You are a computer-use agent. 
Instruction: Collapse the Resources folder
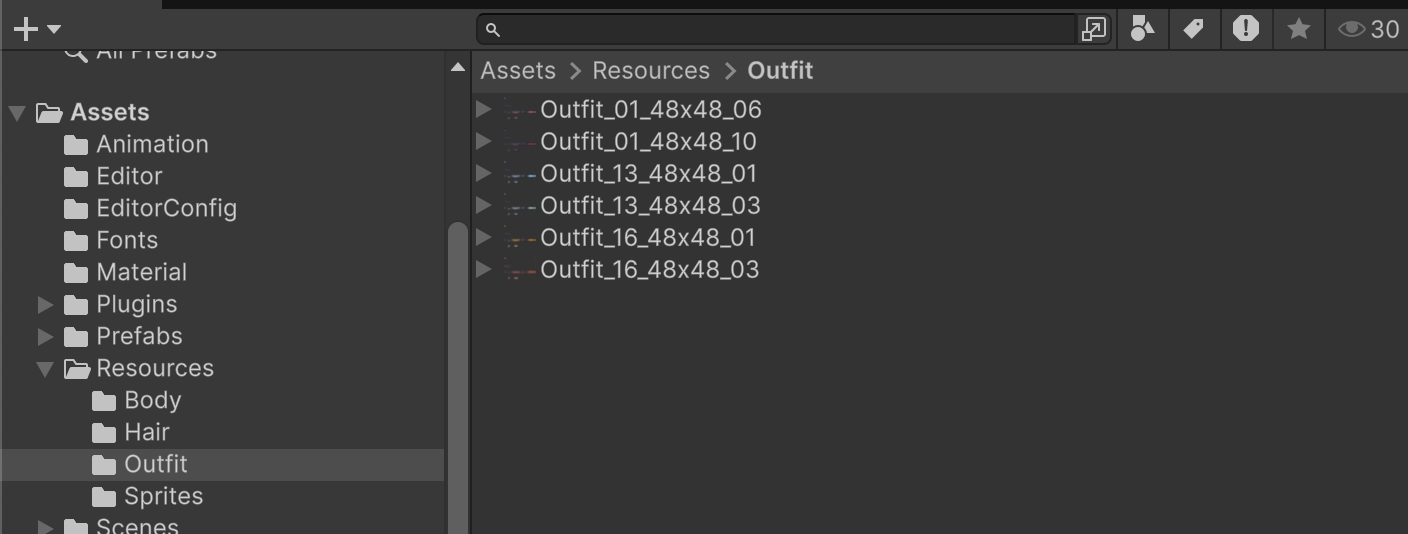(45, 369)
